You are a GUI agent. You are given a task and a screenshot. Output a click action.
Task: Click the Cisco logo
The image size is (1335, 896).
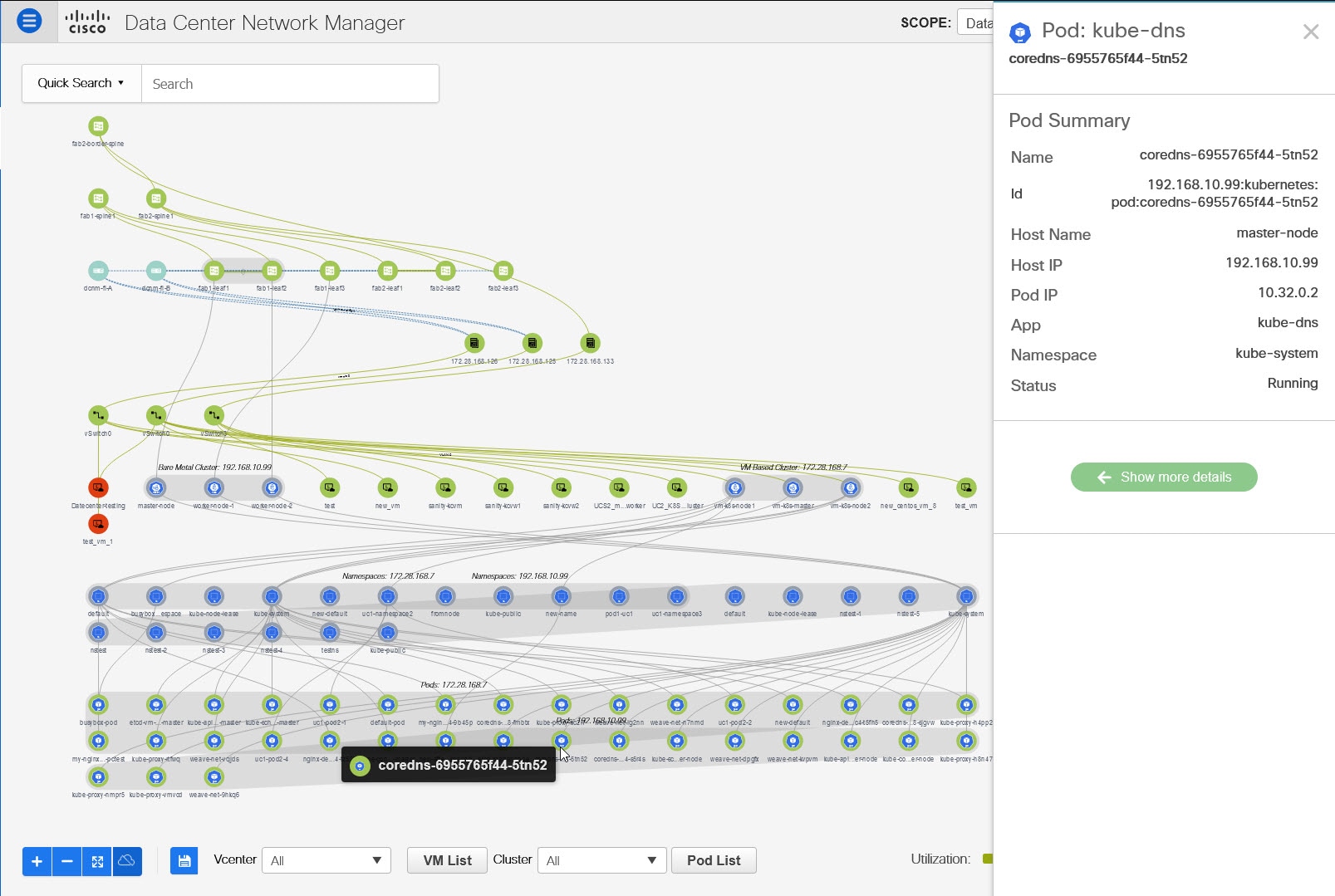coord(87,22)
